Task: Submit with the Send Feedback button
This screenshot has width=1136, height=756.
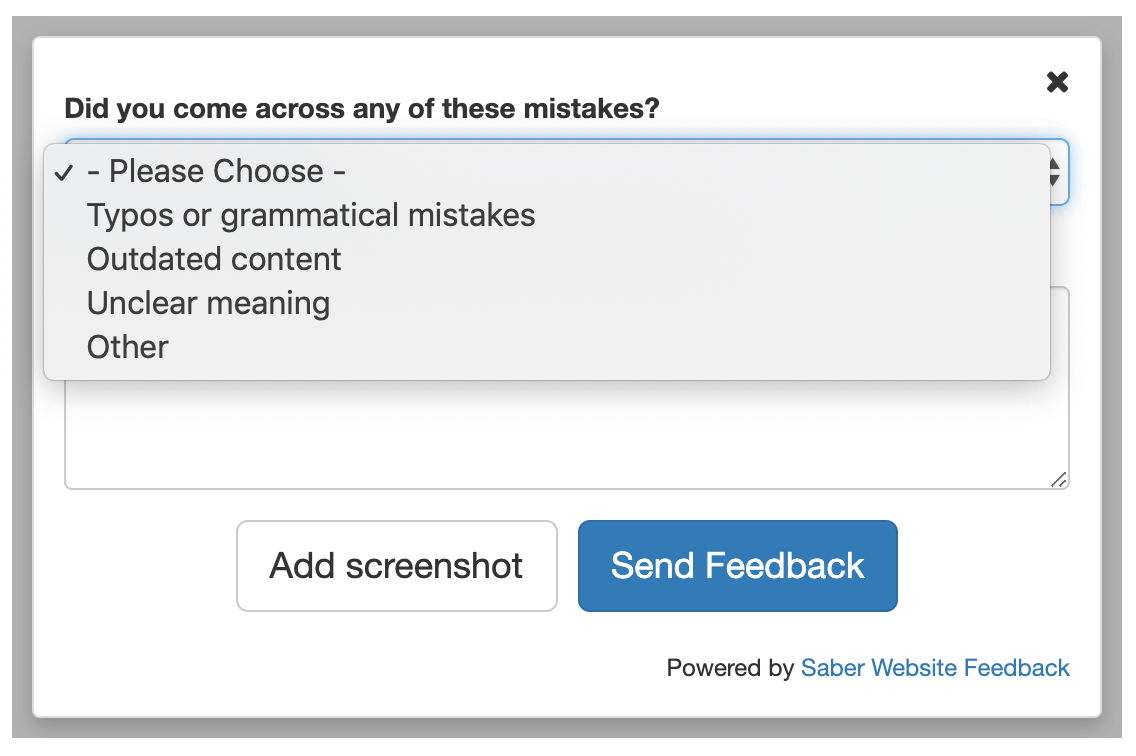Action: pos(737,566)
